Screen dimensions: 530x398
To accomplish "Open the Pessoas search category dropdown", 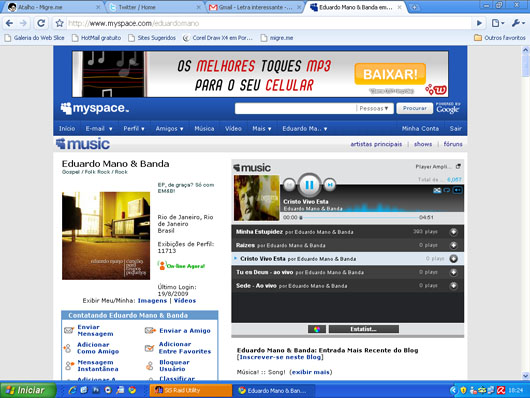I will pyautogui.click(x=374, y=108).
